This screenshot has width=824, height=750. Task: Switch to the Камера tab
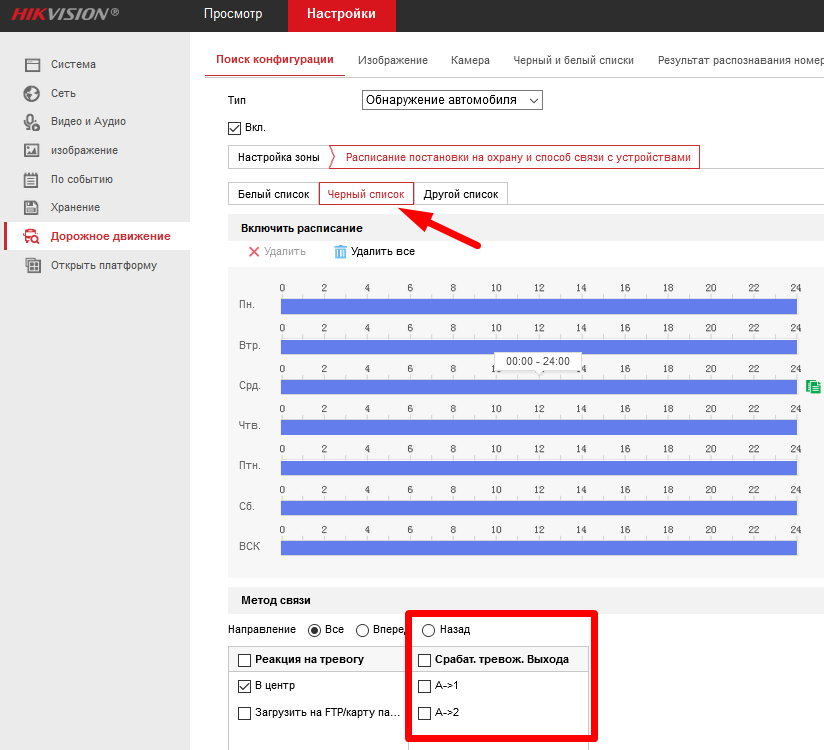470,60
